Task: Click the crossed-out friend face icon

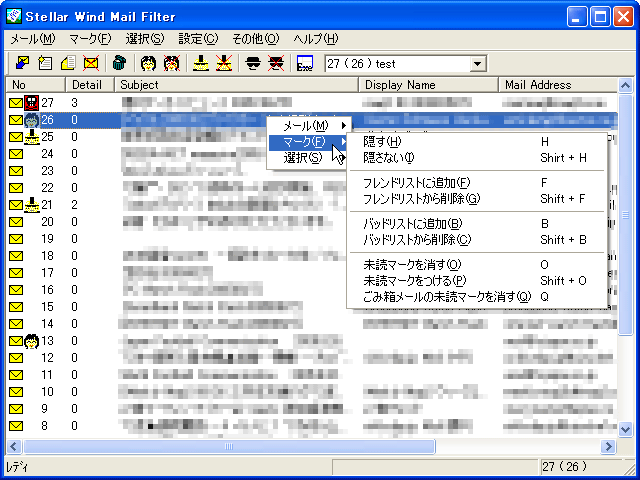Action: (171, 63)
